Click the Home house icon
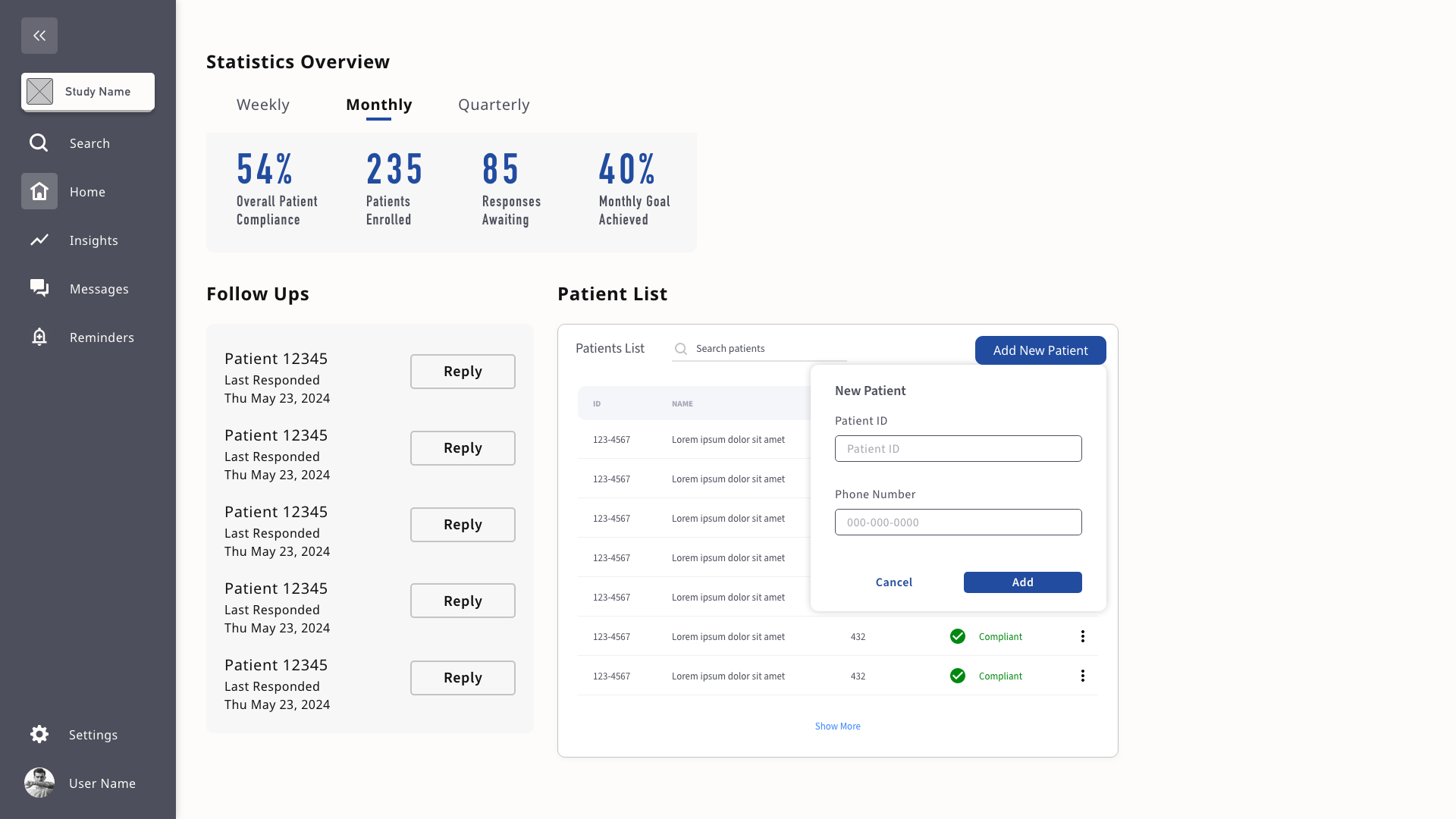This screenshot has height=819, width=1456. tap(39, 191)
